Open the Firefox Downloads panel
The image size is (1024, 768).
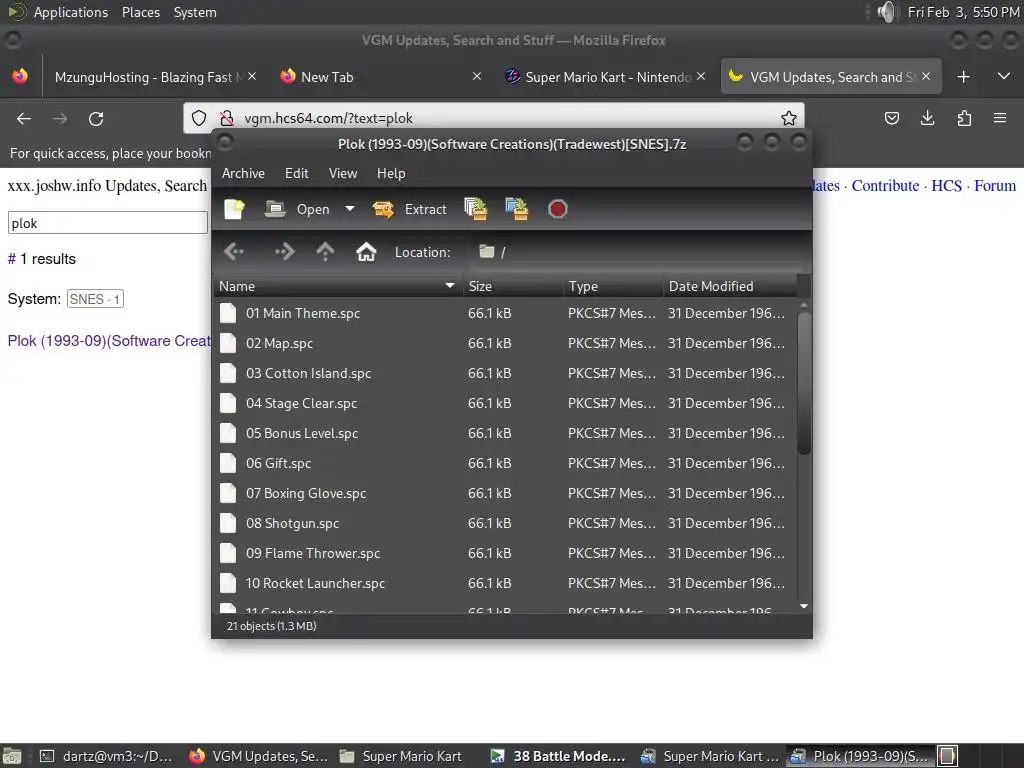coord(927,118)
